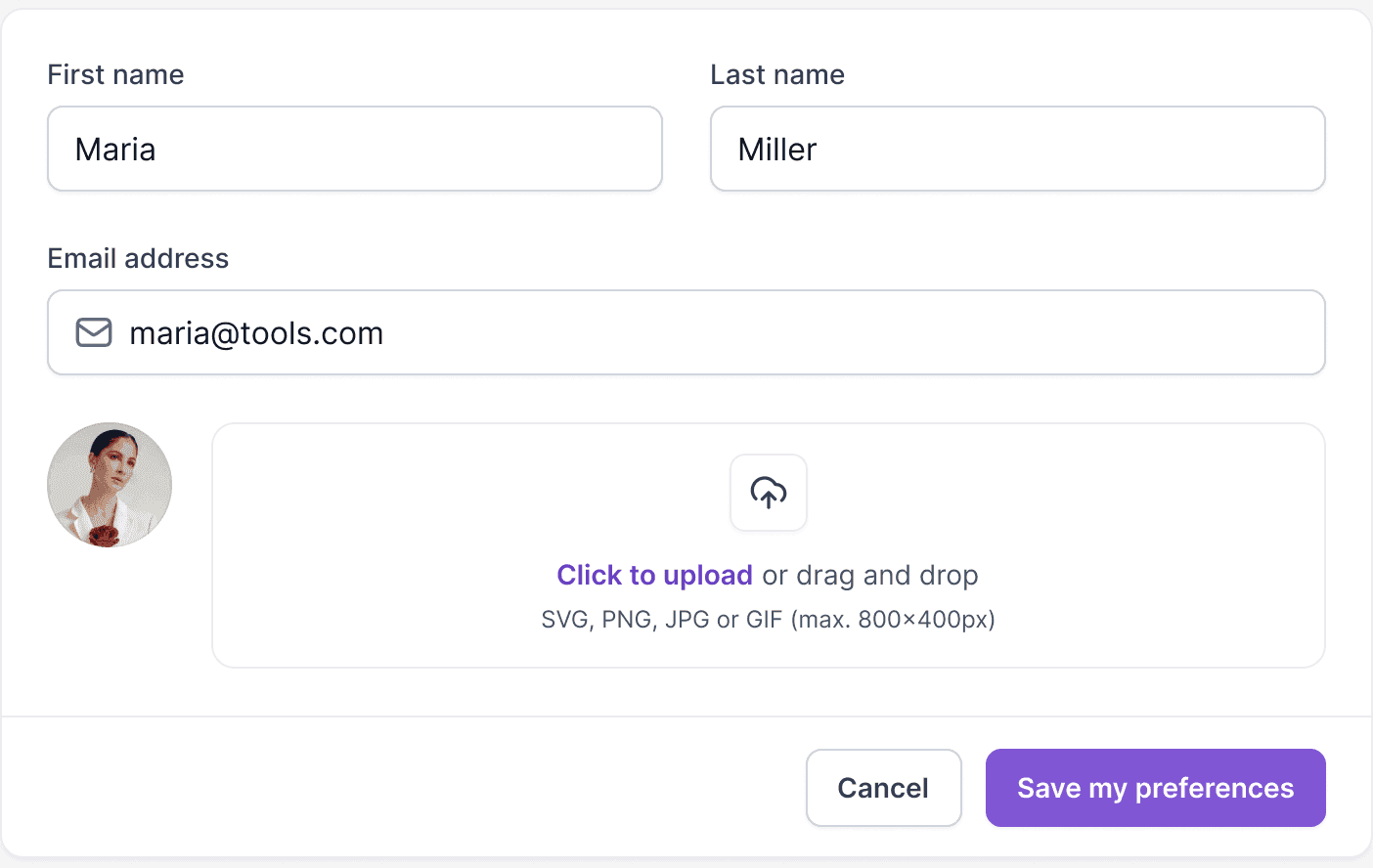Click Maria's profile avatar photo

pyautogui.click(x=110, y=485)
